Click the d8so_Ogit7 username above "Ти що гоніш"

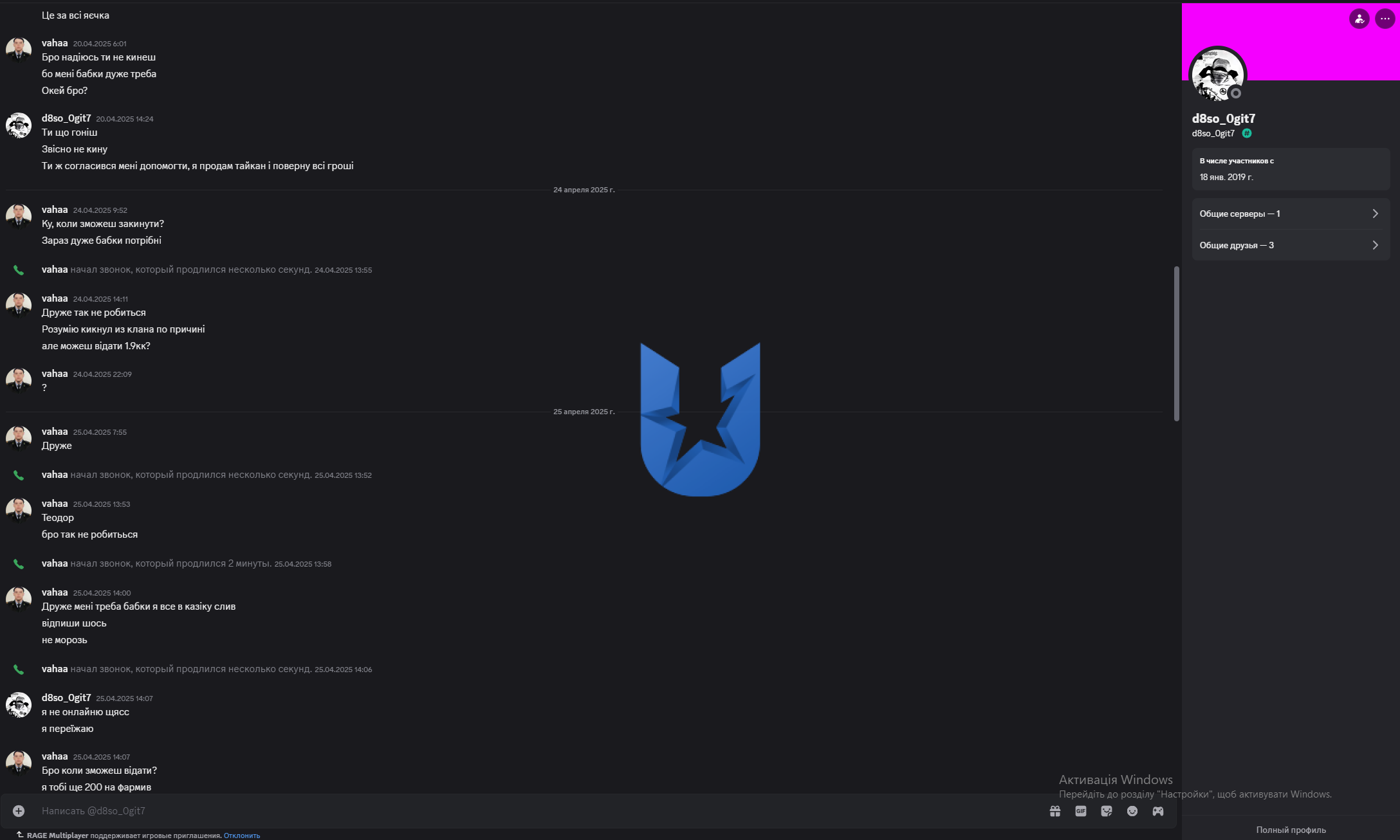(x=66, y=118)
